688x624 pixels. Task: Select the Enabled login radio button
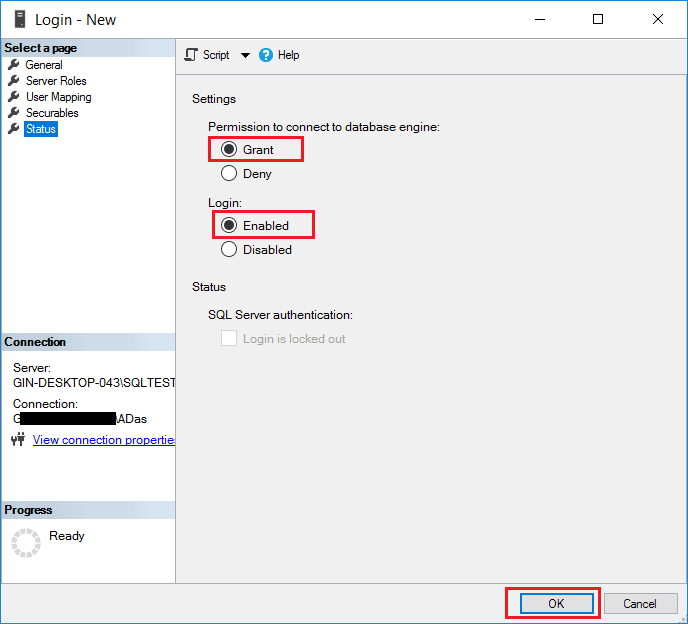tap(229, 225)
